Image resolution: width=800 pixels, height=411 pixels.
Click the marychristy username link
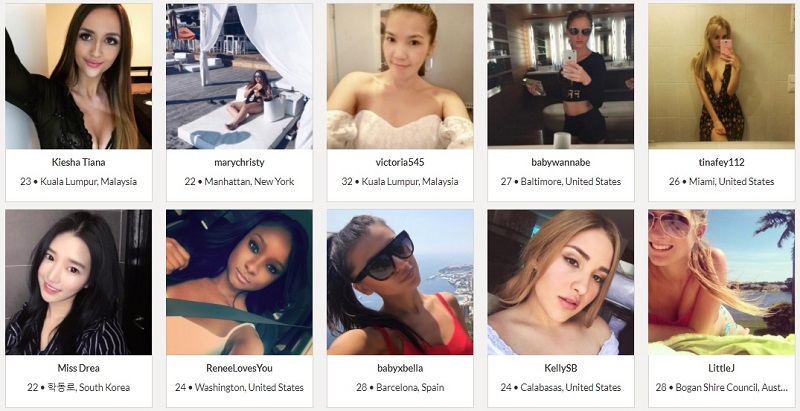(239, 163)
